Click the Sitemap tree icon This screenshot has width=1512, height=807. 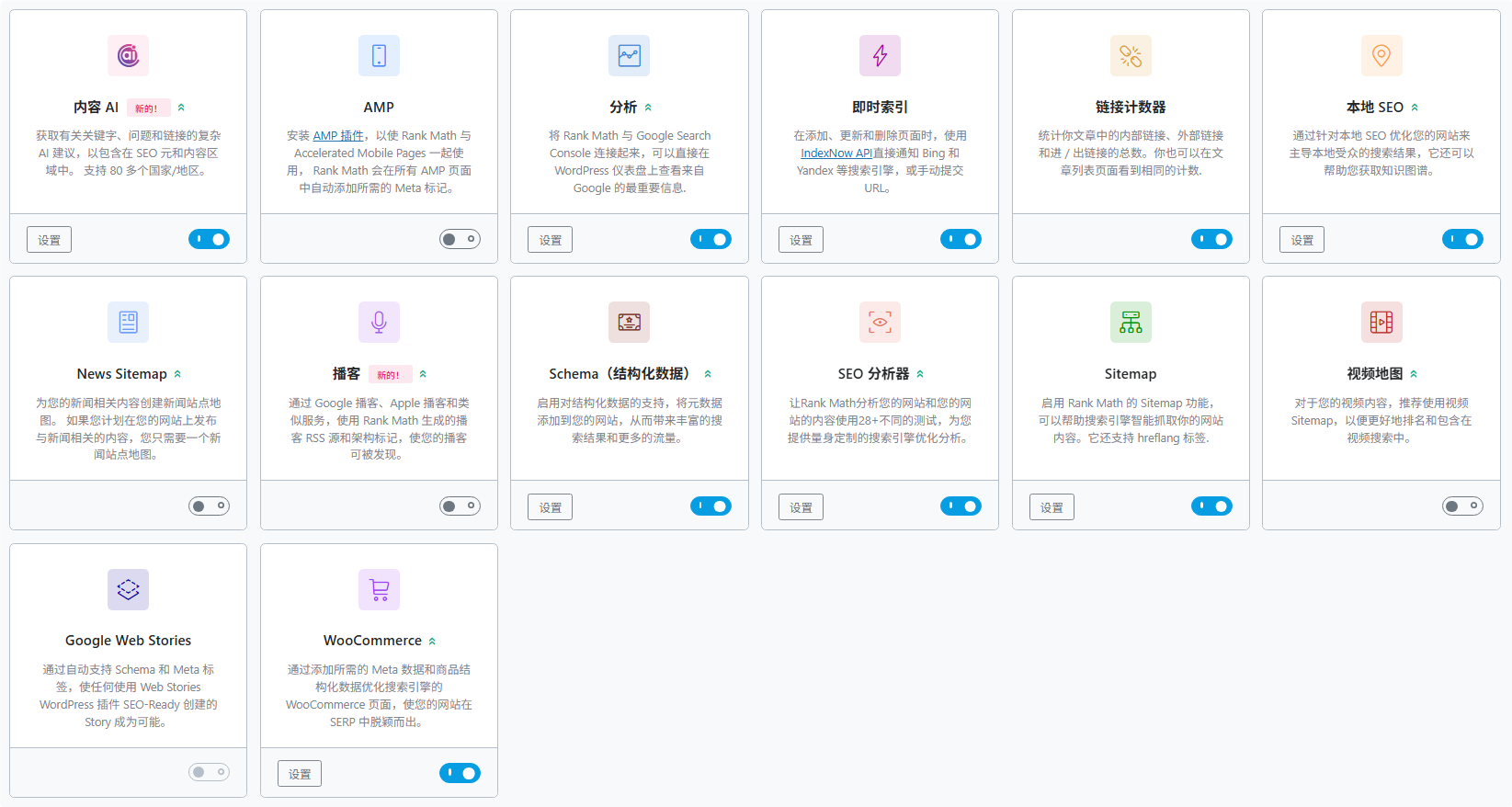(x=1131, y=323)
